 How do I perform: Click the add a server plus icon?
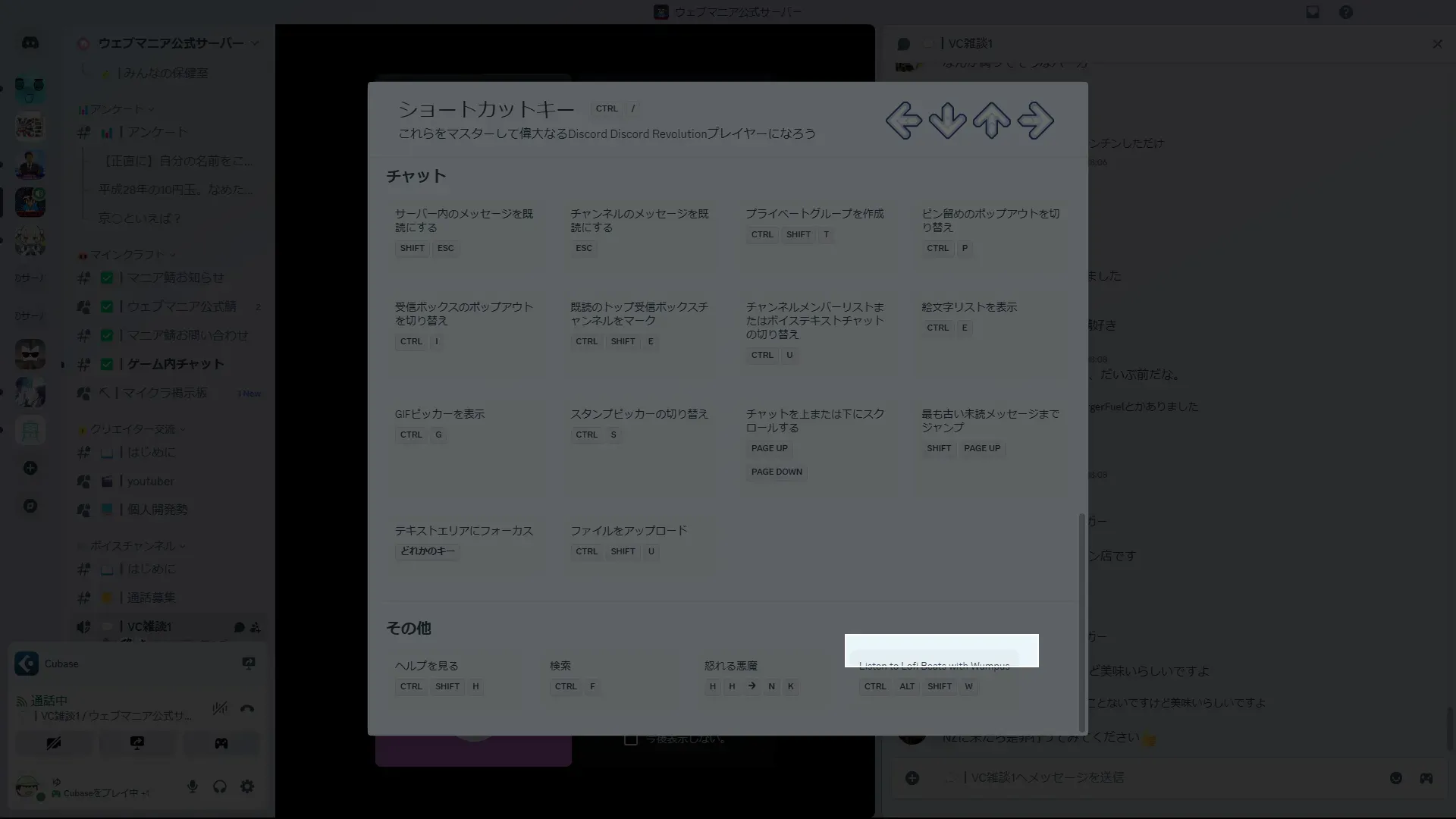(30, 468)
